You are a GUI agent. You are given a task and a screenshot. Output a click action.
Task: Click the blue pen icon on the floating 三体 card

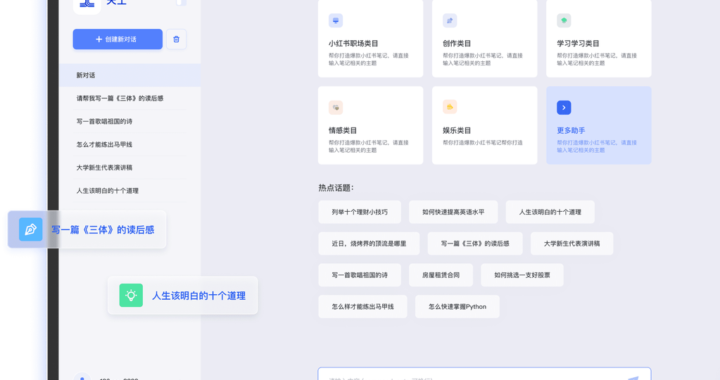pos(31,229)
